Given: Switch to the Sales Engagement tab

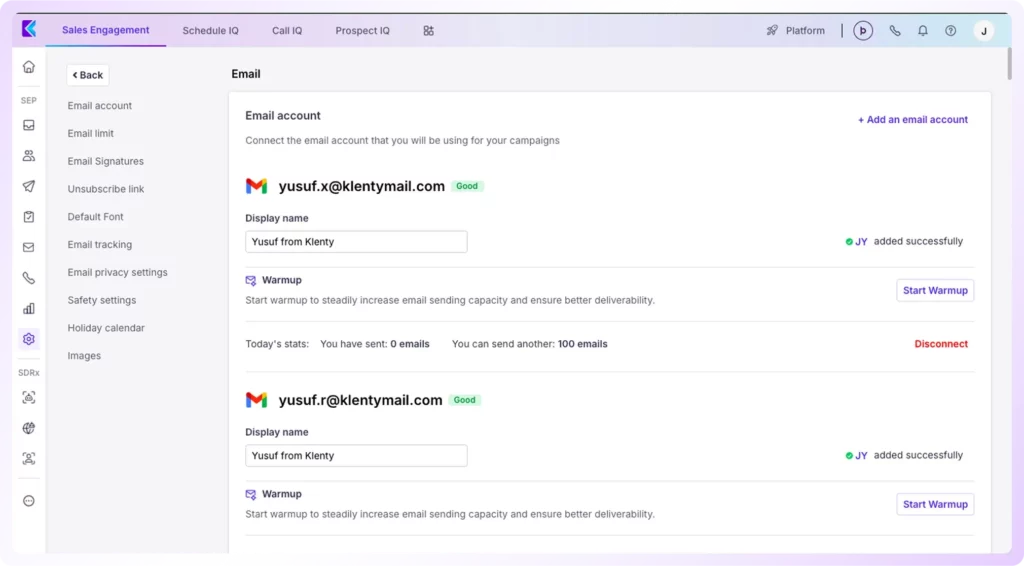Looking at the screenshot, I should coord(106,30).
